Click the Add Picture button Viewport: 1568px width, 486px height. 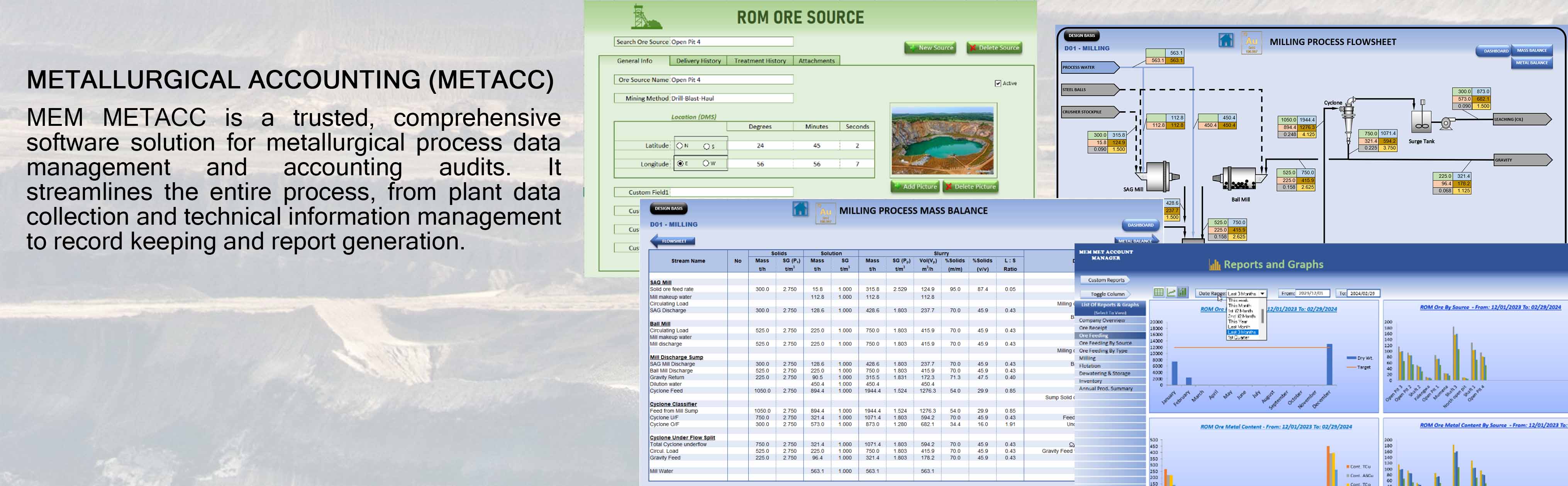(x=915, y=187)
